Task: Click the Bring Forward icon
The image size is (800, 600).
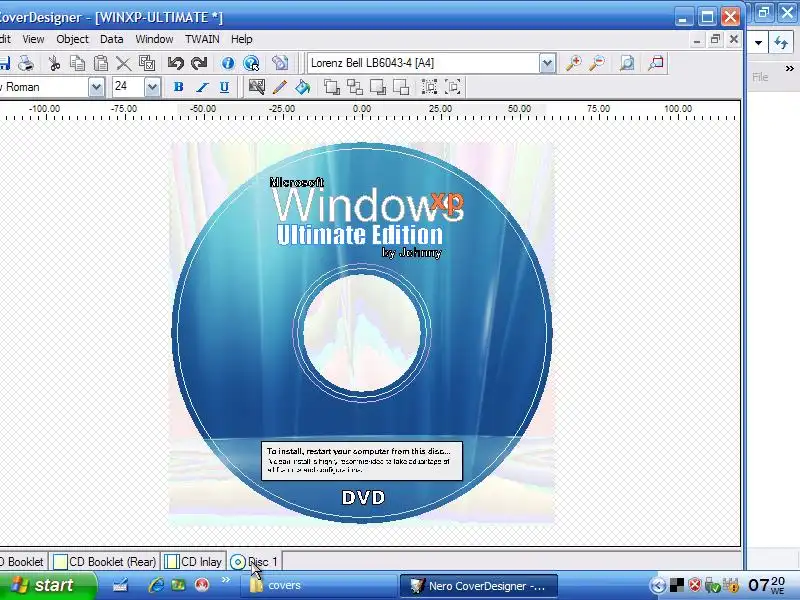Action: 355,87
